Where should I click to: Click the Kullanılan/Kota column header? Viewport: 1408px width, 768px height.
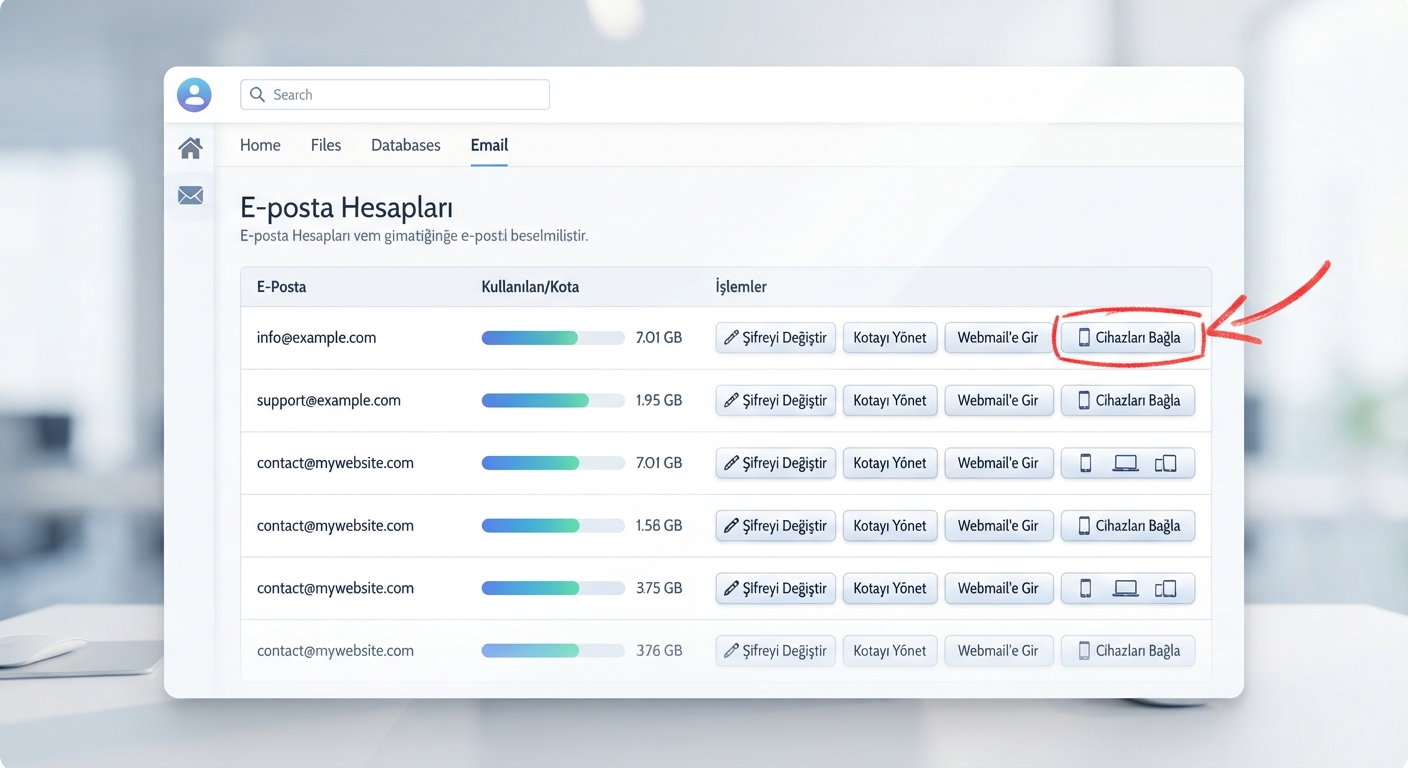[x=530, y=287]
